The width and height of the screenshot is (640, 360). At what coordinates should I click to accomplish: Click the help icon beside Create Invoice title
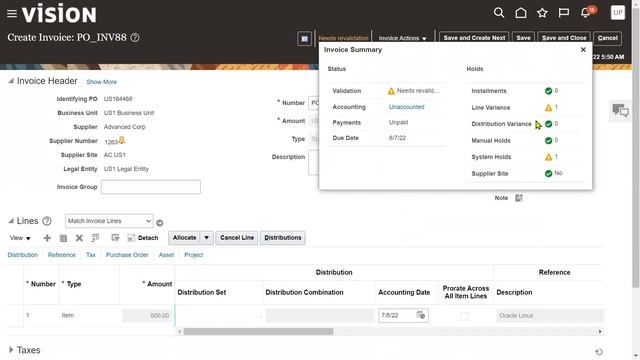coord(135,38)
